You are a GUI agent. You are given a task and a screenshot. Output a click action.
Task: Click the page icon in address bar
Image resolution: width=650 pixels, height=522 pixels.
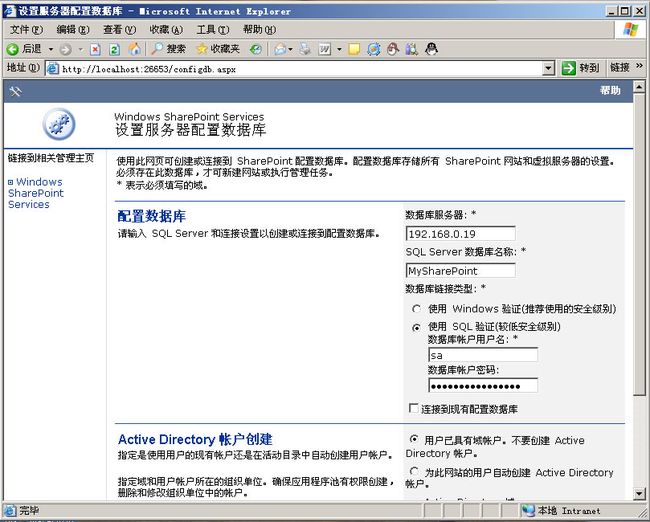[x=52, y=68]
